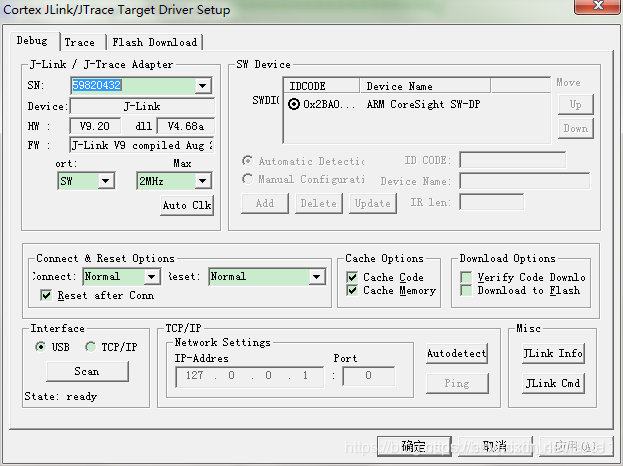This screenshot has width=623, height=466.
Task: Expand the SN serial number dropdown
Action: 203,85
